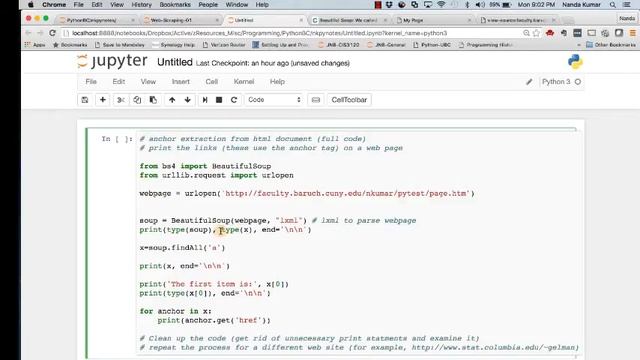This screenshot has height=360, width=640.
Task: Switch to Web-Scraping-01 tab
Action: 180,20
